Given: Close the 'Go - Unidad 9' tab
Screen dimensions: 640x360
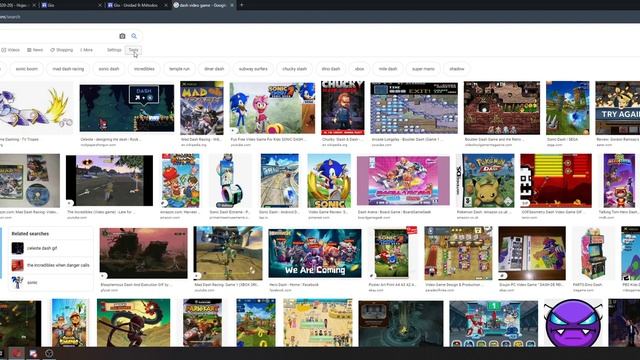Looking at the screenshot, I should pos(166,5).
